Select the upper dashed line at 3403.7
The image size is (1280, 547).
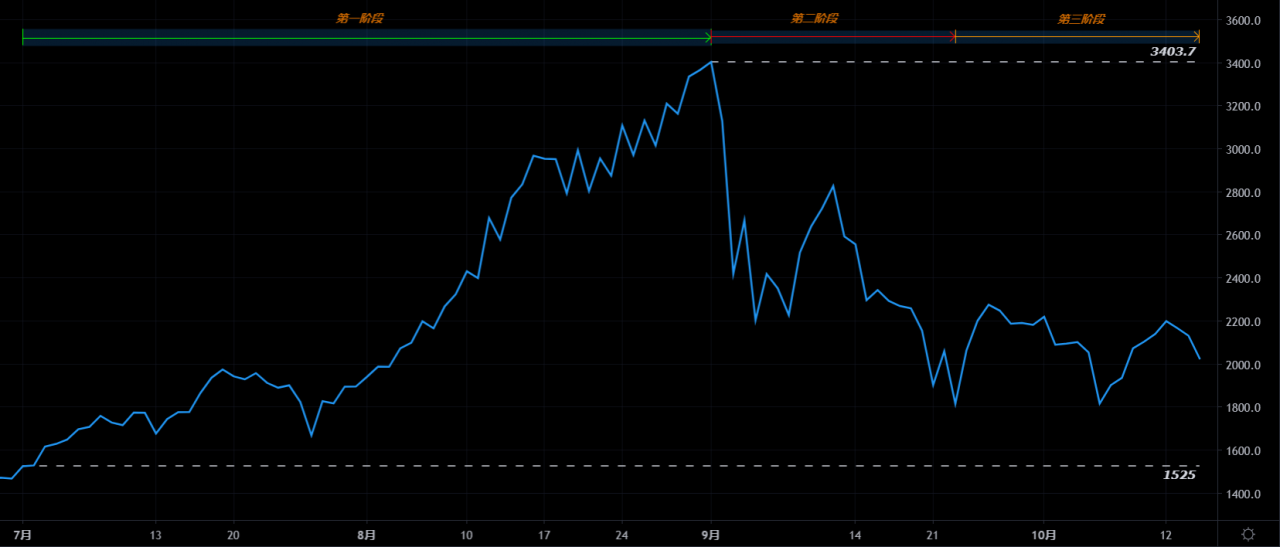point(950,62)
